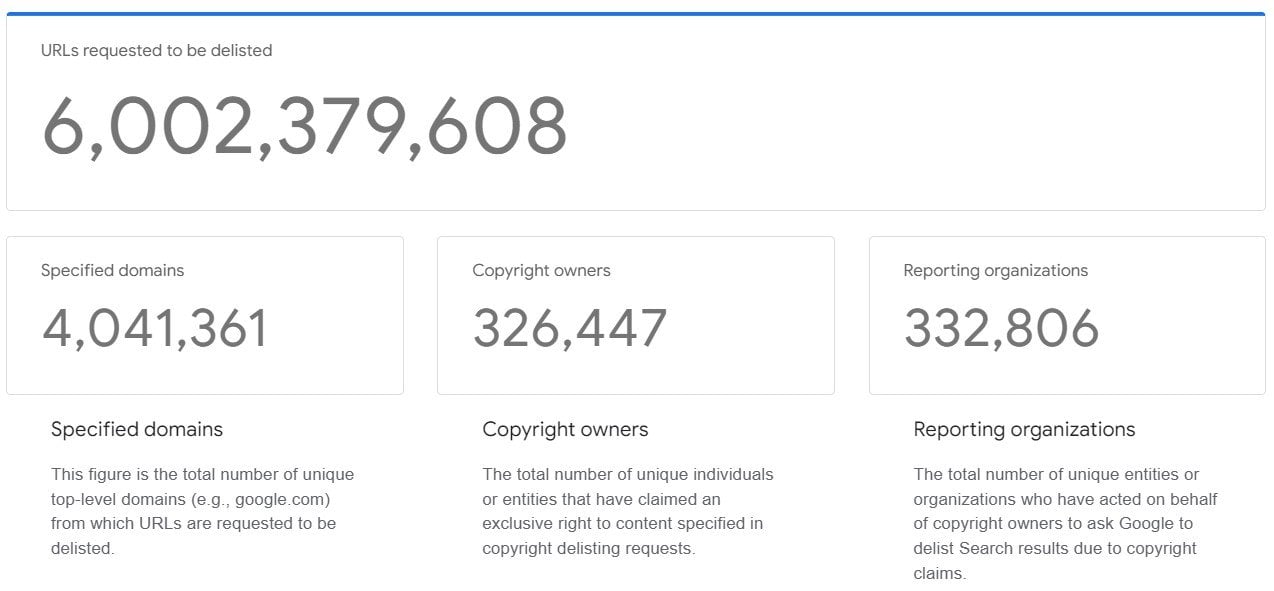Click the blue top border of the URLs card
This screenshot has width=1274, height=591.
636,14
